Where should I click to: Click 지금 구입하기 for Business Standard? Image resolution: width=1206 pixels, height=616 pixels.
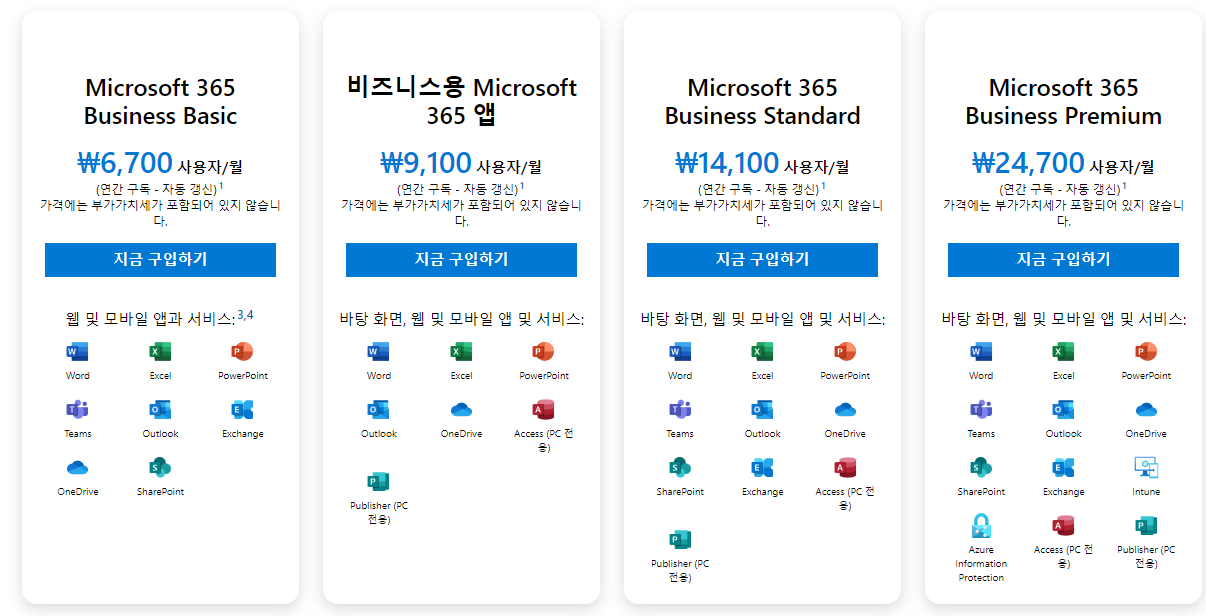(762, 260)
